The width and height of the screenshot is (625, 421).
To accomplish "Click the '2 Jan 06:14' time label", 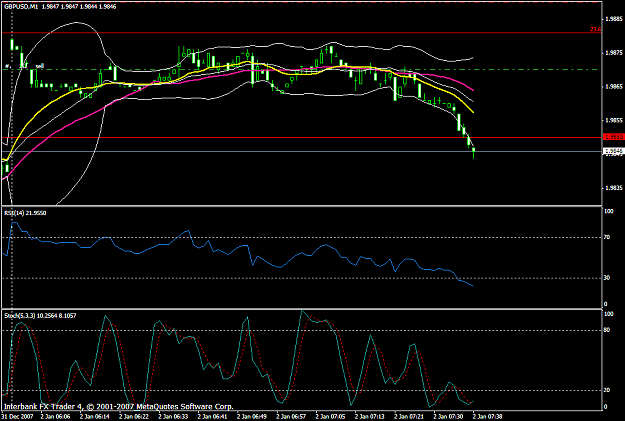I will coord(94,417).
